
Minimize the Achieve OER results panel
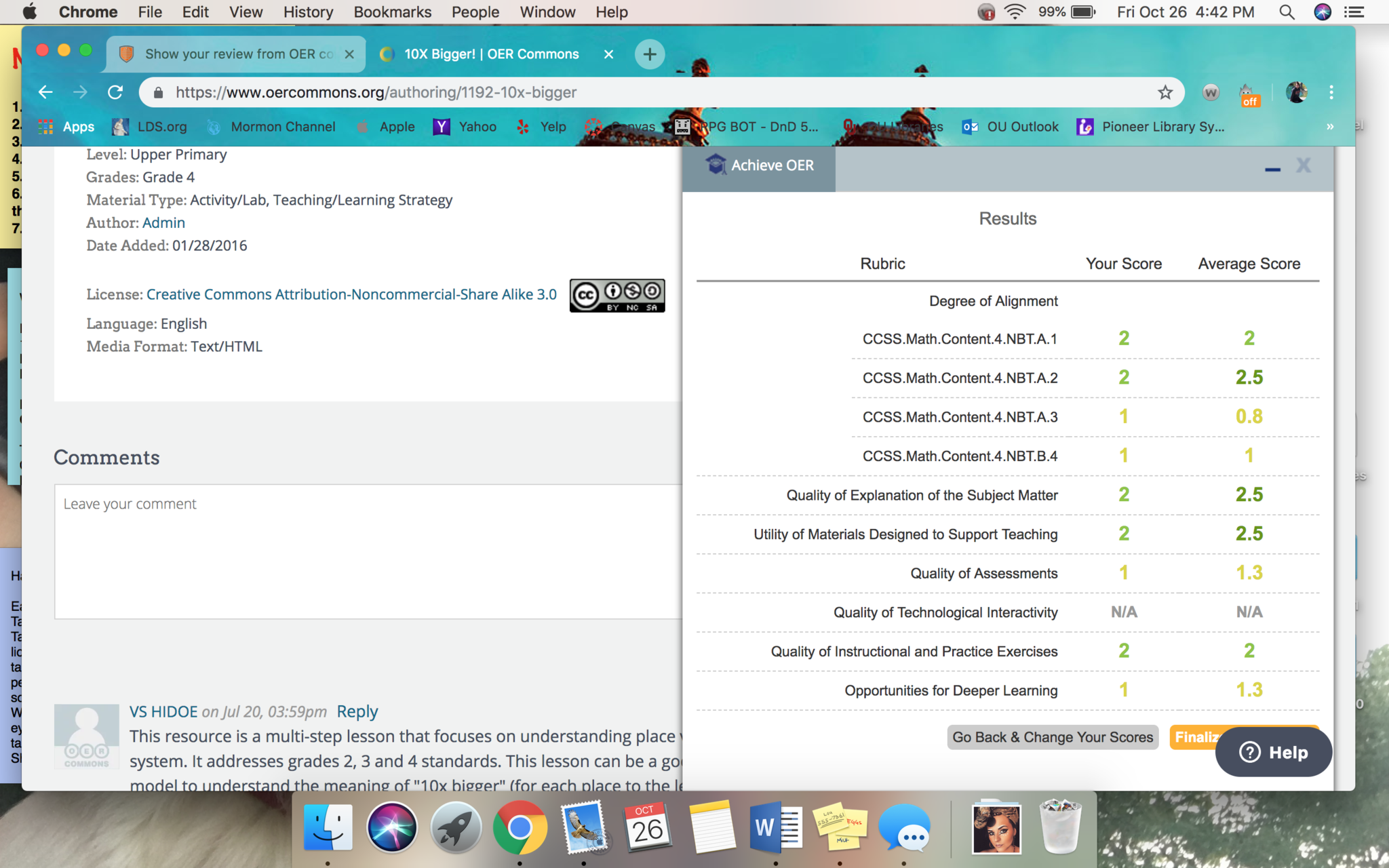(x=1272, y=167)
